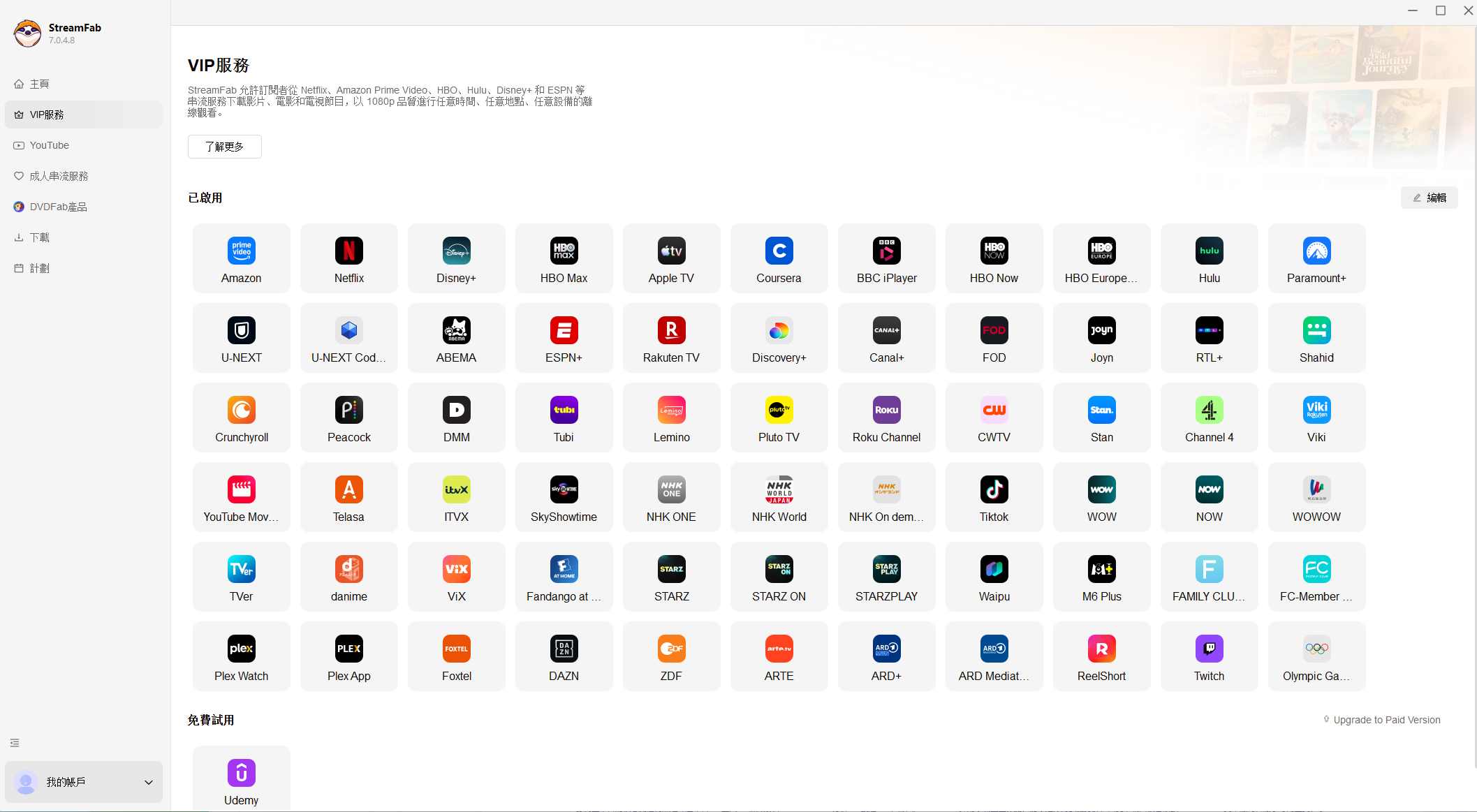Open the Crunchyroll service
This screenshot has width=1477, height=812.
click(242, 418)
